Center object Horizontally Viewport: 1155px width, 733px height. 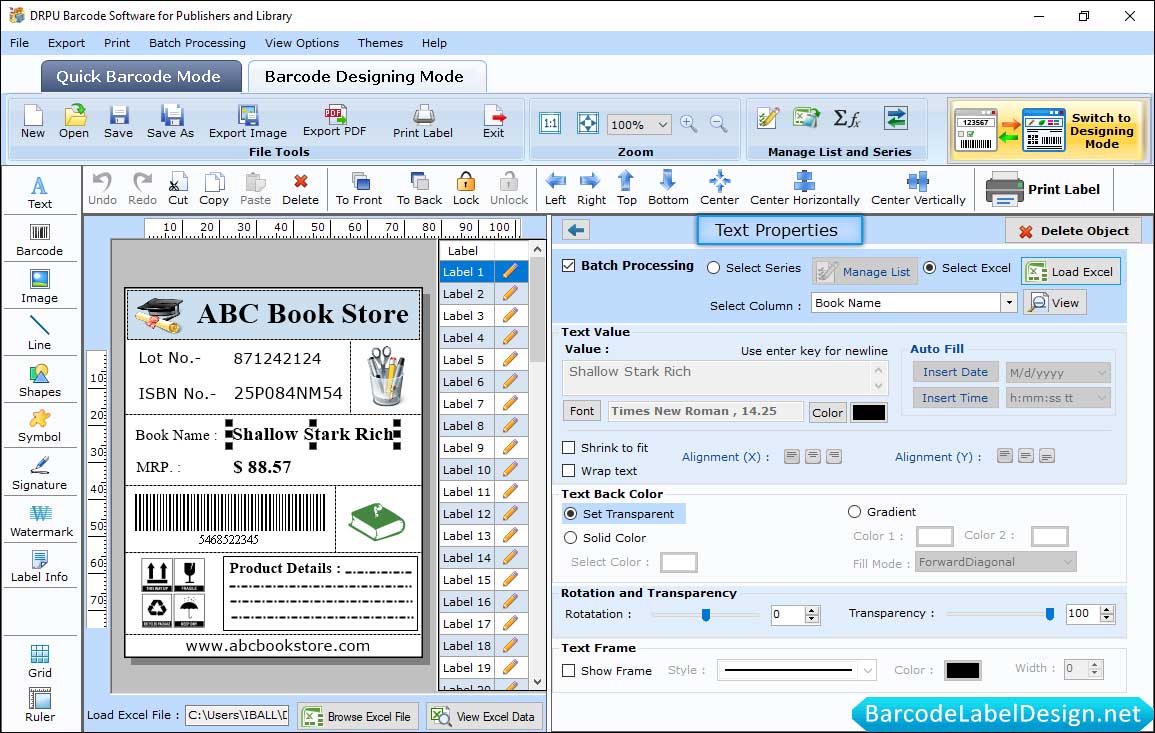(x=804, y=189)
